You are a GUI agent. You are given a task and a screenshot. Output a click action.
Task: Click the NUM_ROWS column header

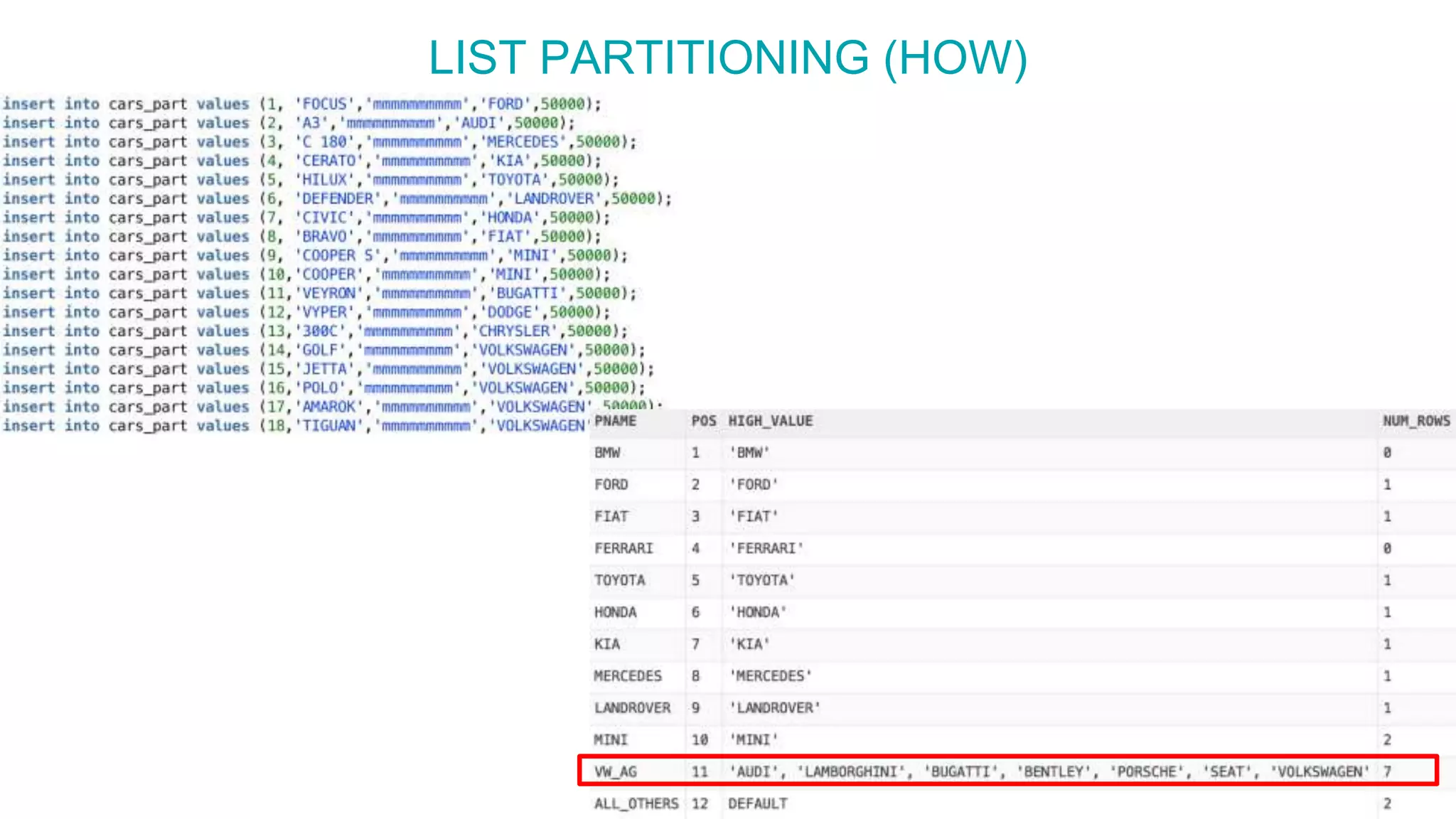(1416, 421)
